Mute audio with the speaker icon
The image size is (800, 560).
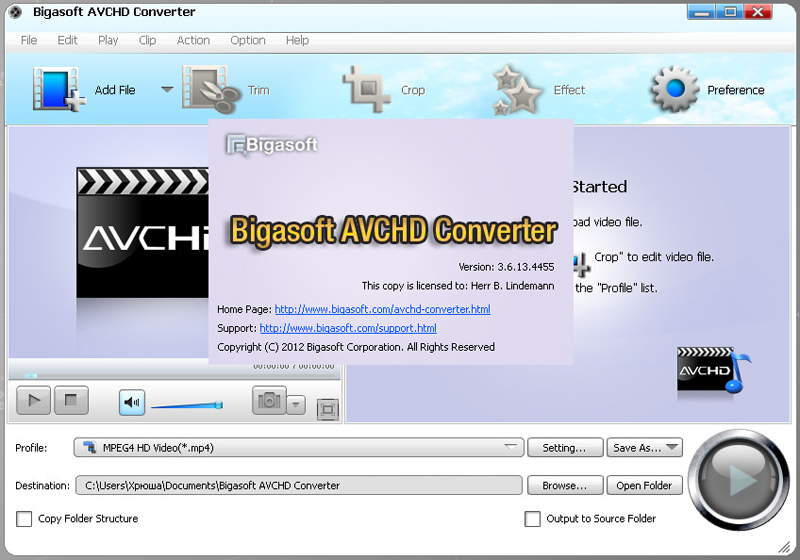pos(132,402)
